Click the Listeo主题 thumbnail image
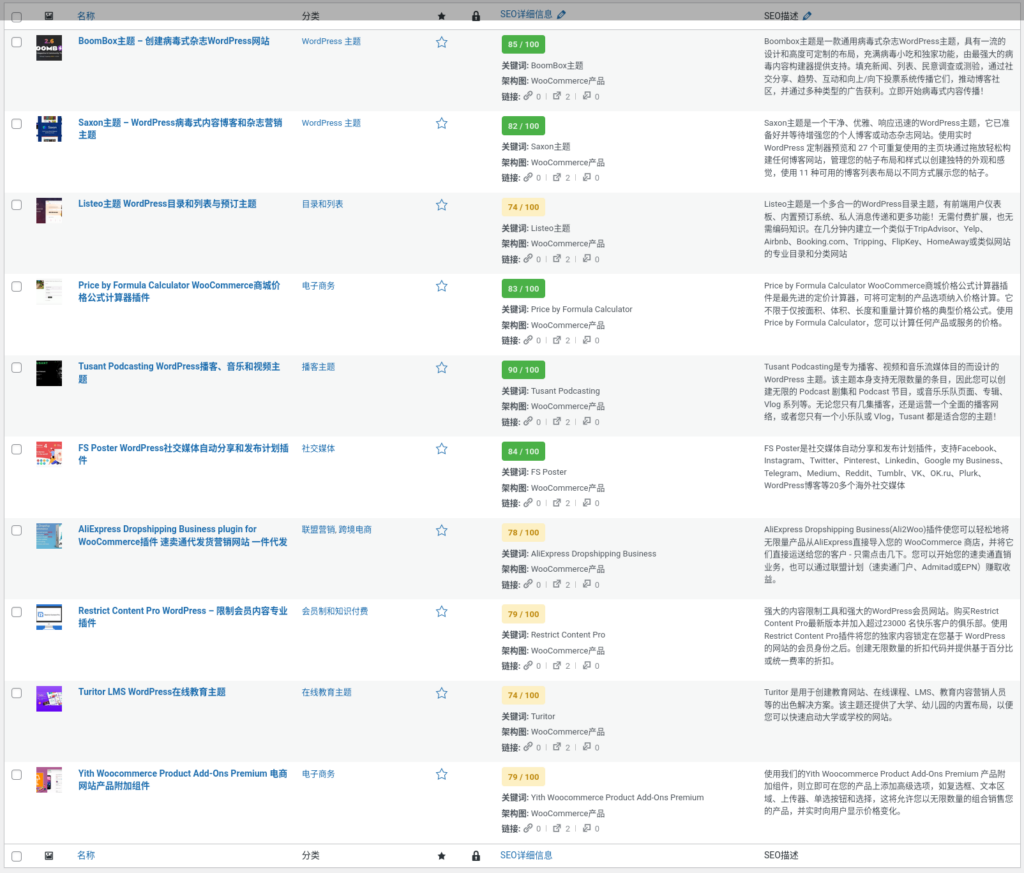Viewport: 1024px width, 873px height. 49,211
